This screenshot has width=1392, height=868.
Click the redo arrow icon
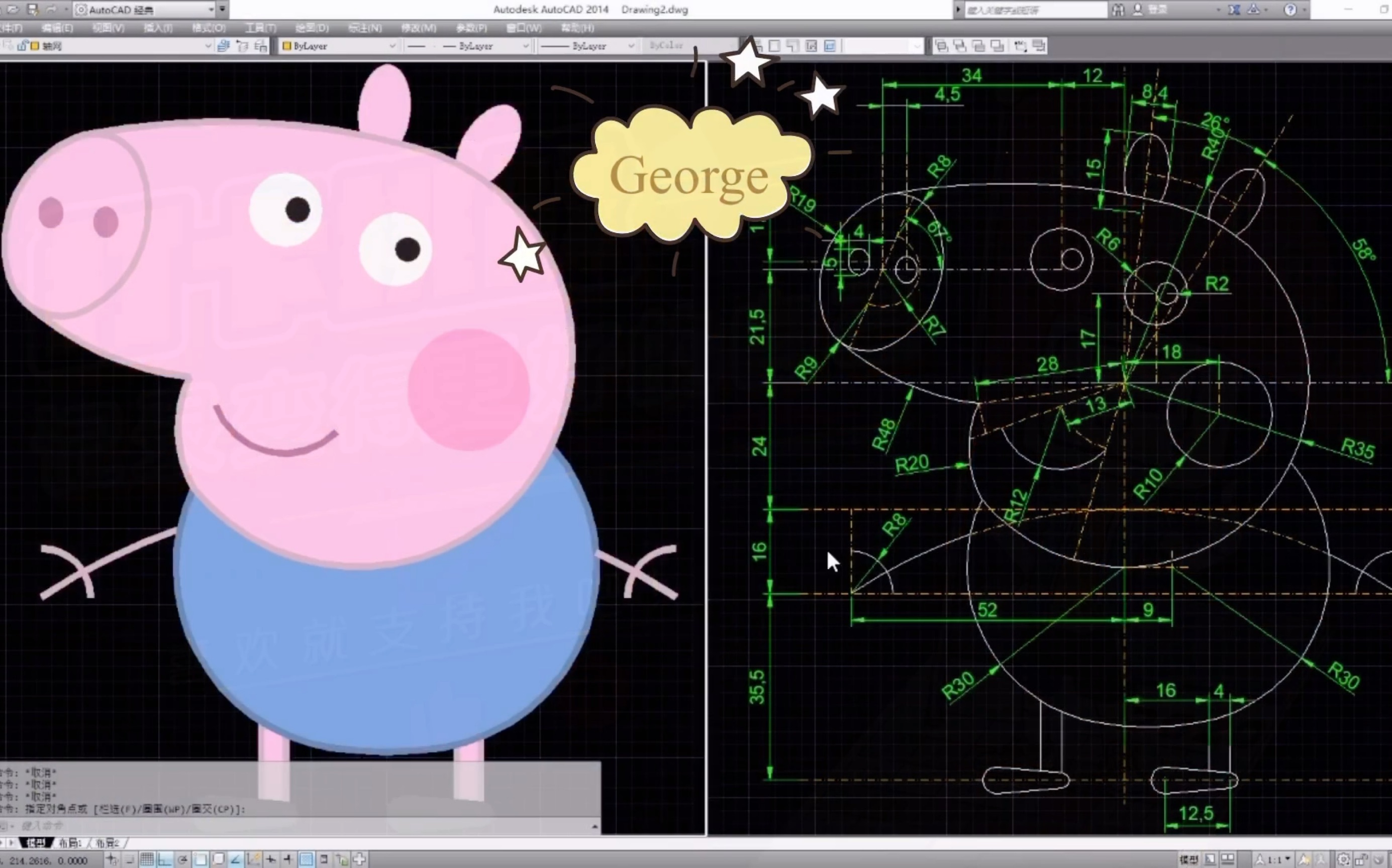point(52,10)
